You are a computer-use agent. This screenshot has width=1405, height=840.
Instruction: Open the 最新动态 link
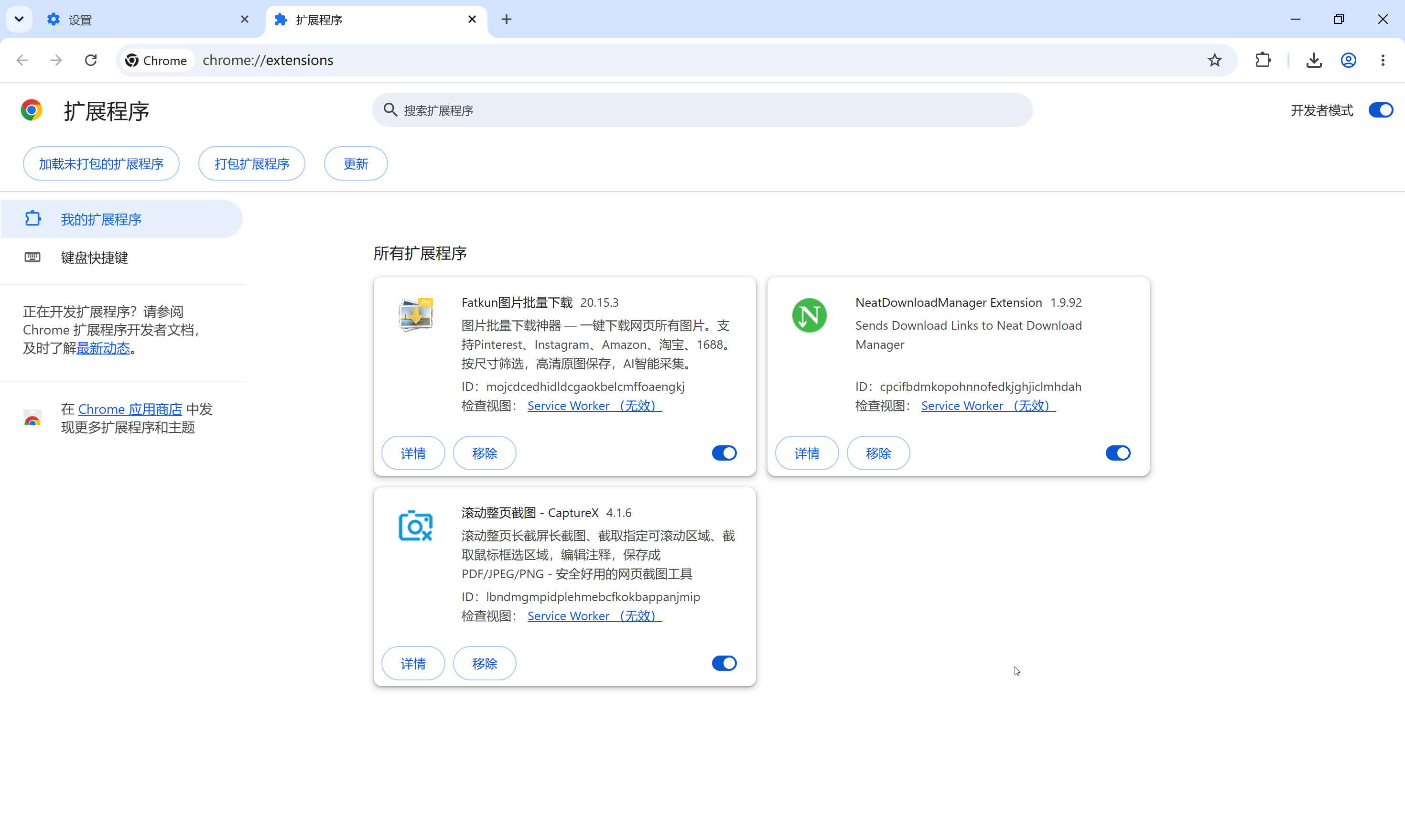[x=103, y=348]
